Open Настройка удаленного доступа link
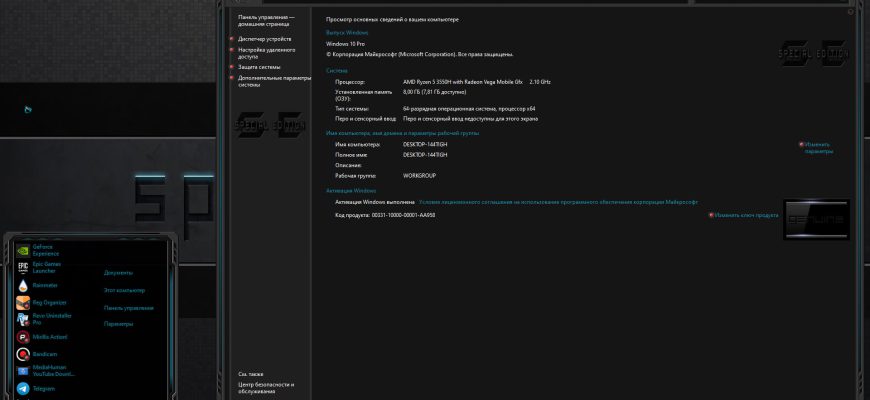Screen dimensions: 870x400 point(266,53)
